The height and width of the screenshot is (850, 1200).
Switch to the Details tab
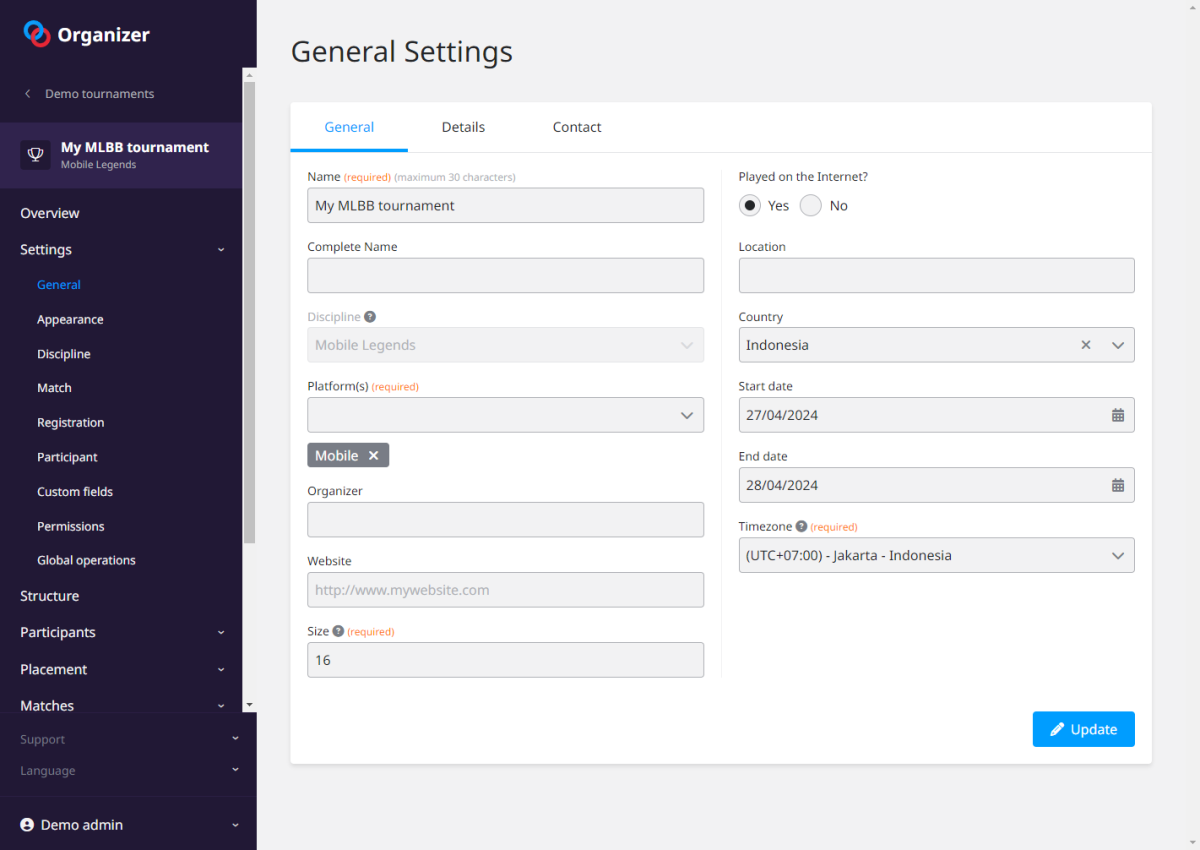[463, 127]
